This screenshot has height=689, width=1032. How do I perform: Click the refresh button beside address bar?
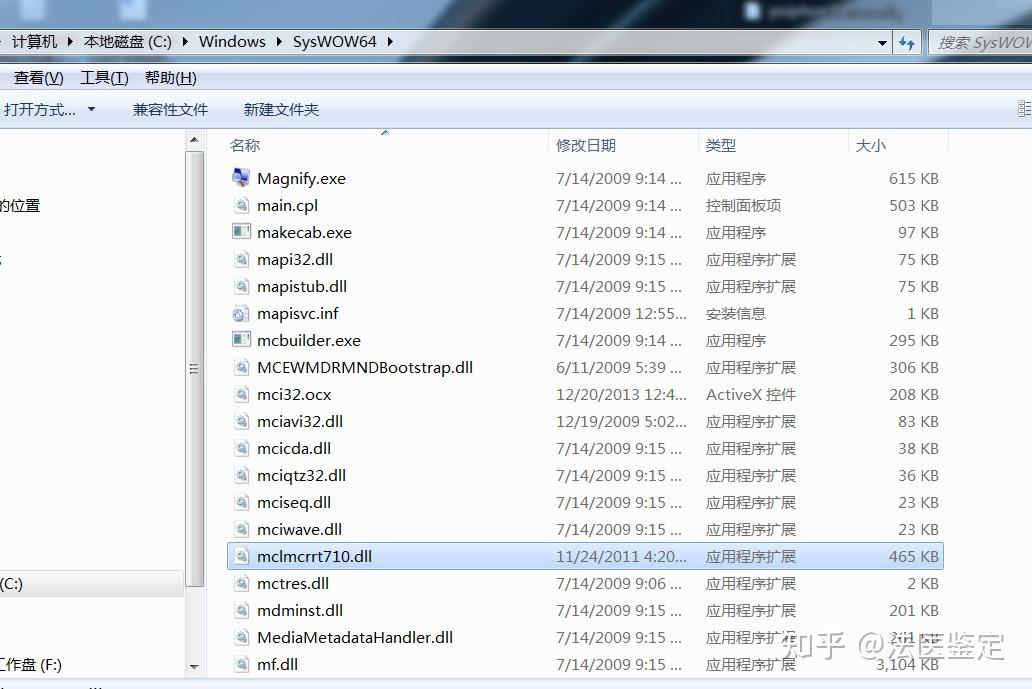coord(907,43)
